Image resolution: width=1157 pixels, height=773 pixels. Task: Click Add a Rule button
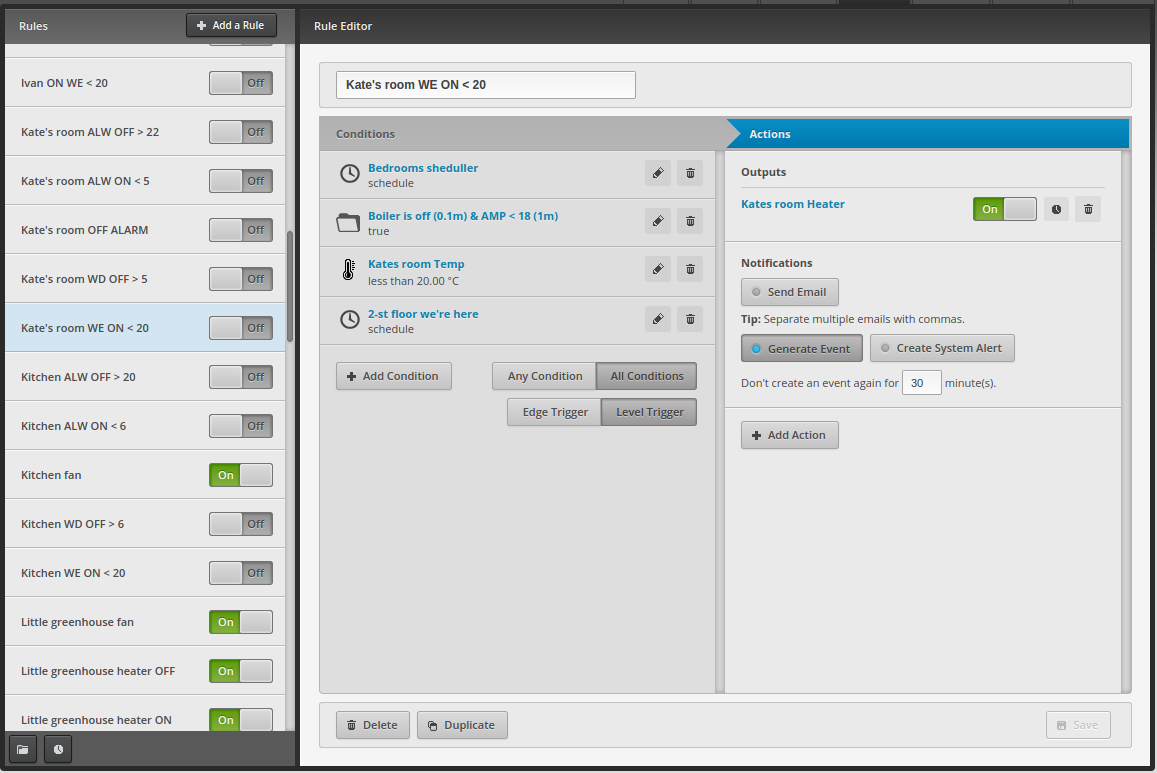click(x=231, y=25)
